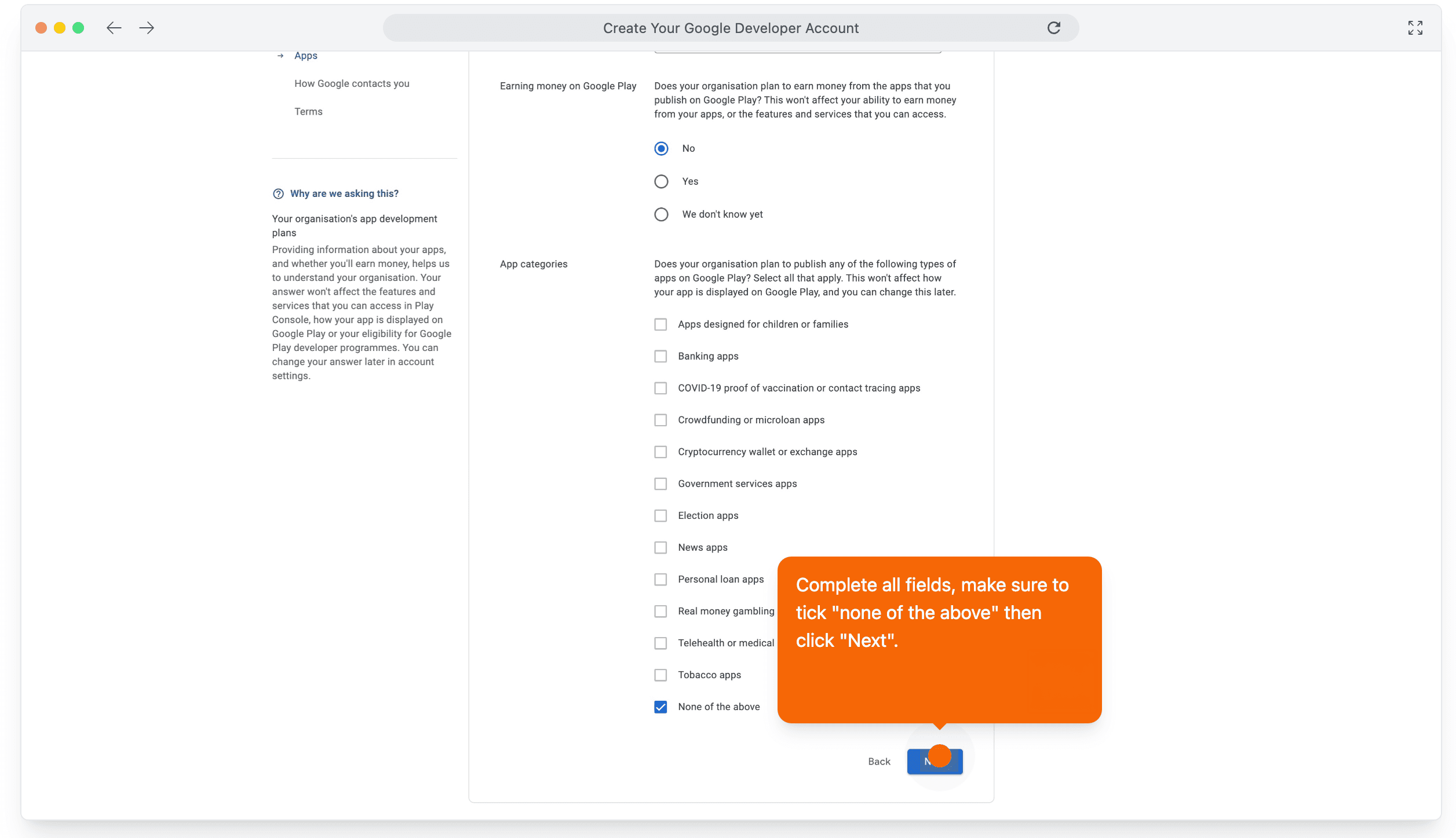This screenshot has height=838, width=1456.
Task: Check the Cryptocurrency wallet or exchange apps box
Action: pyautogui.click(x=661, y=452)
